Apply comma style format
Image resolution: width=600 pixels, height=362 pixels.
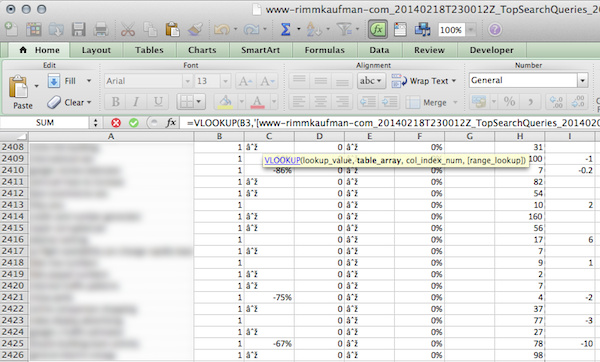coord(530,102)
